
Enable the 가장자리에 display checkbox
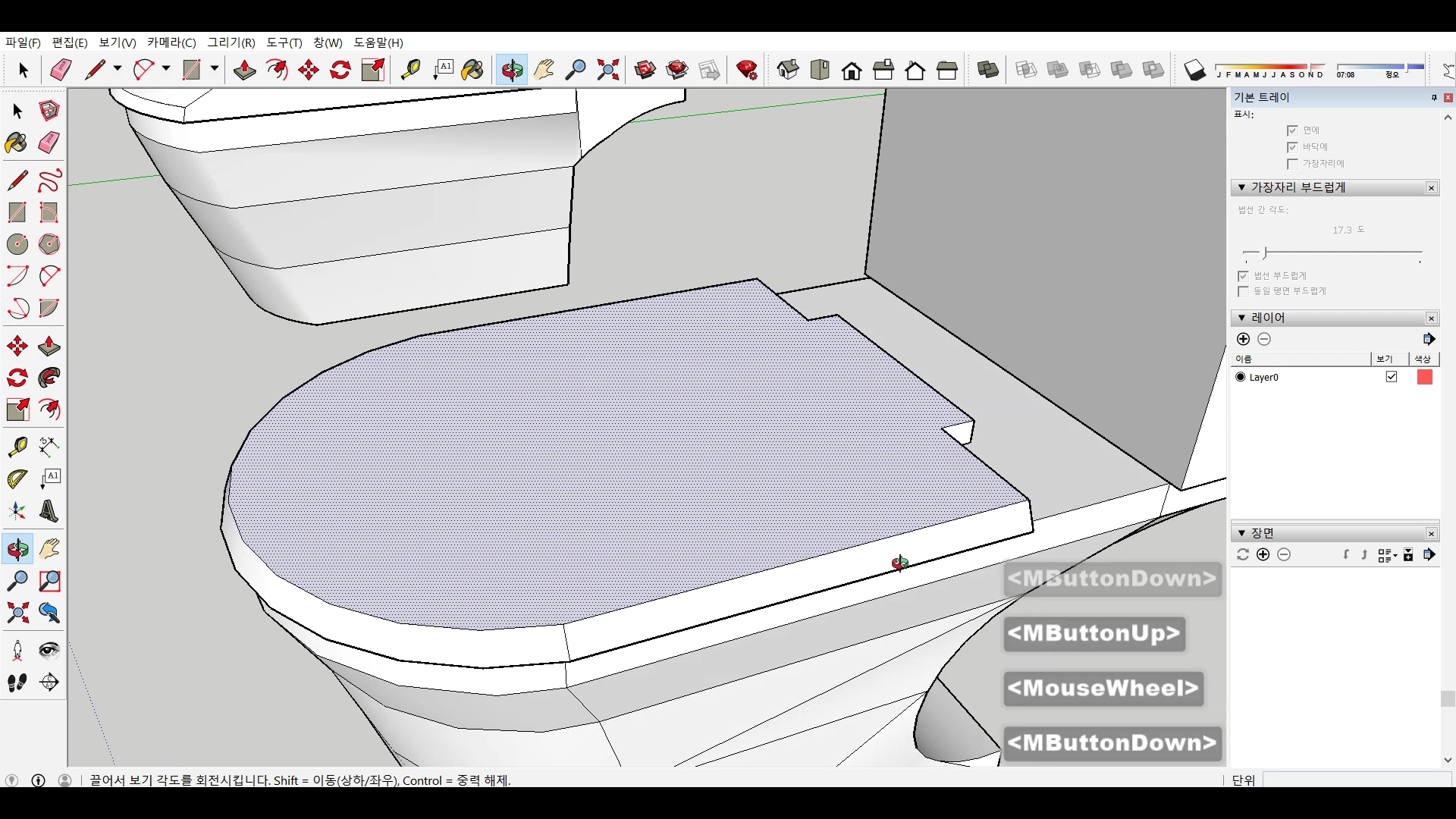(1293, 164)
